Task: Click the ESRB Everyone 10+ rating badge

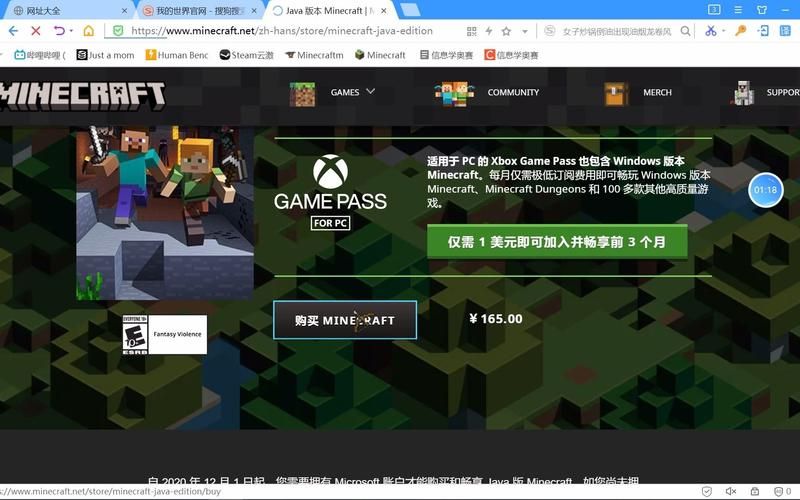Action: (x=164, y=335)
